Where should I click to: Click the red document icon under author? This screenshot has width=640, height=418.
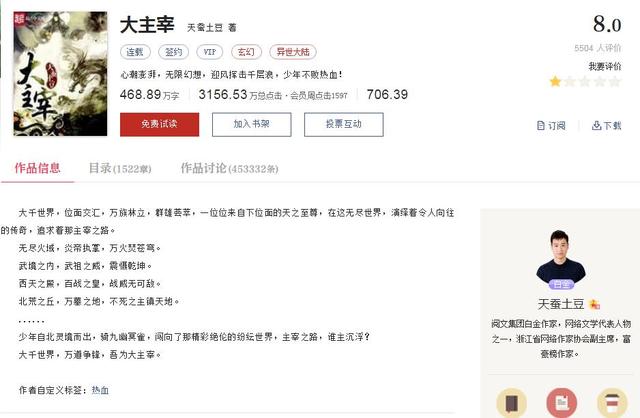[x=560, y=402]
